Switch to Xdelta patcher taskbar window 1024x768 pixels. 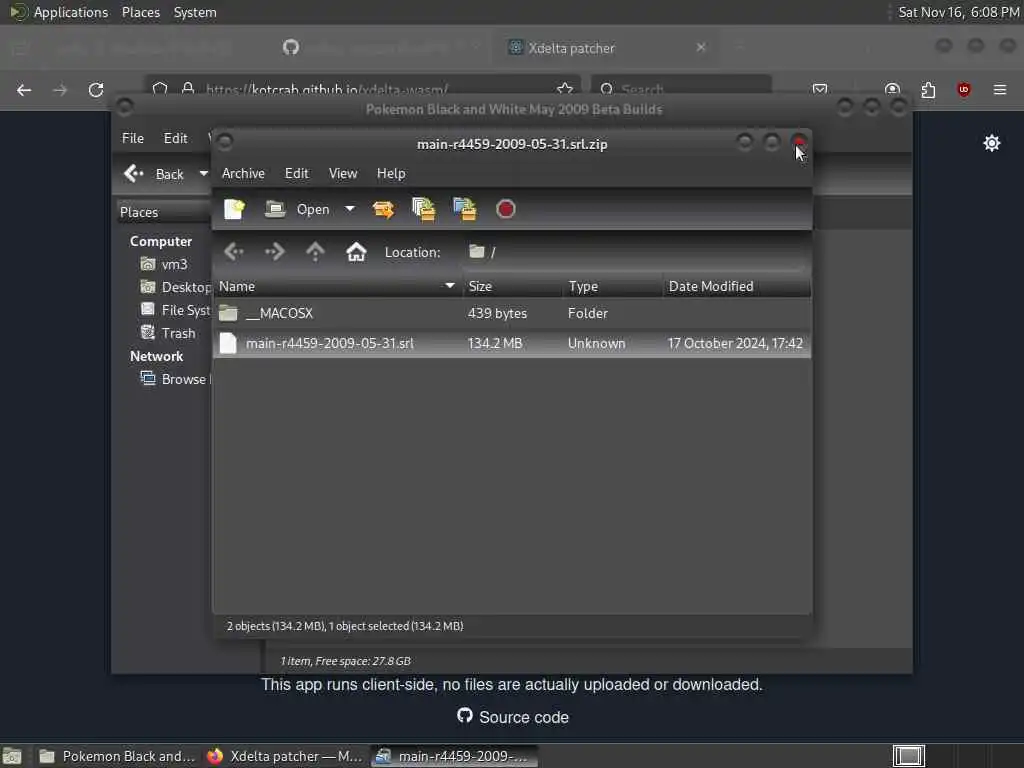point(285,756)
